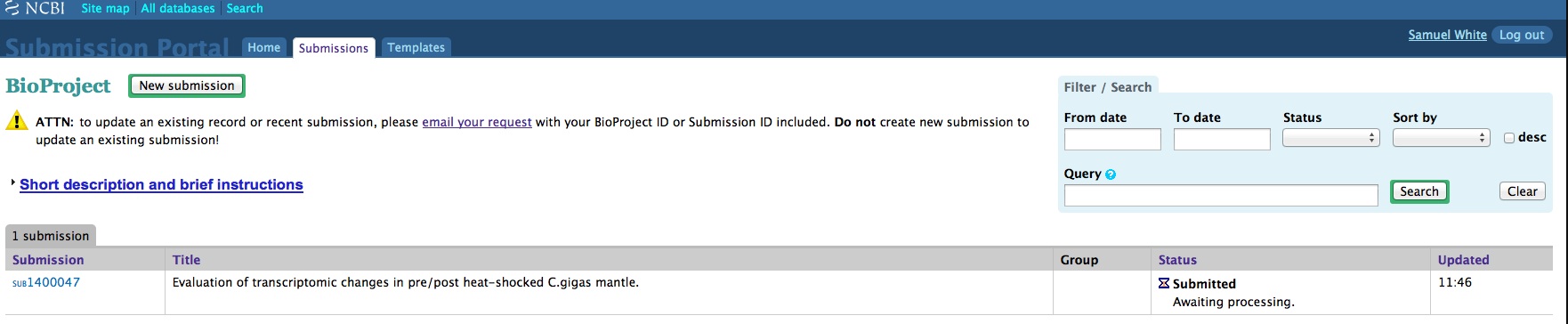Click the Submitted hourglass status icon
The image size is (1568, 324).
click(1164, 283)
